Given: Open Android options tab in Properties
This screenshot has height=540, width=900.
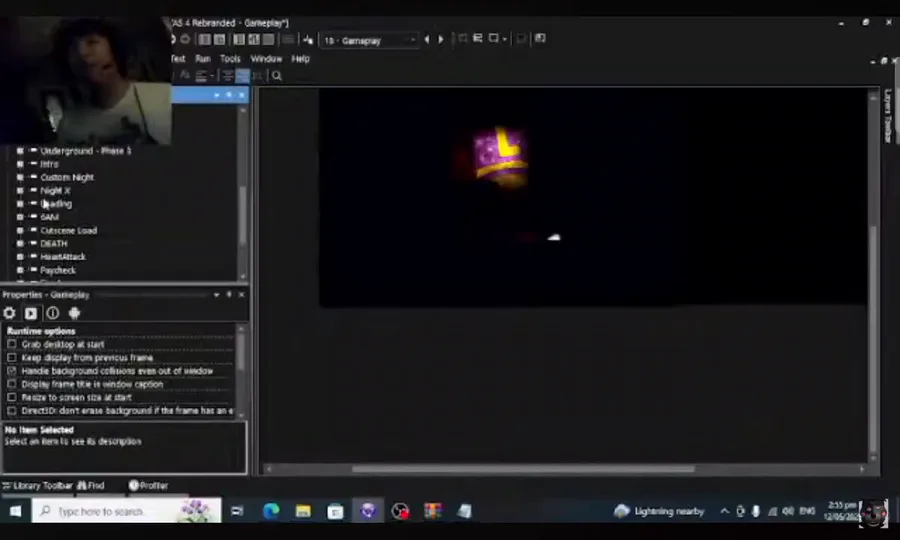Looking at the screenshot, I should tap(74, 313).
